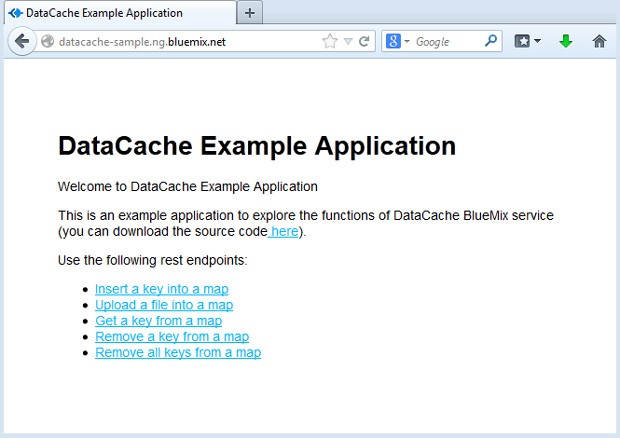The image size is (620, 438).
Task: Click 'Welcome to DataCache Example Application' text
Action: [x=188, y=187]
